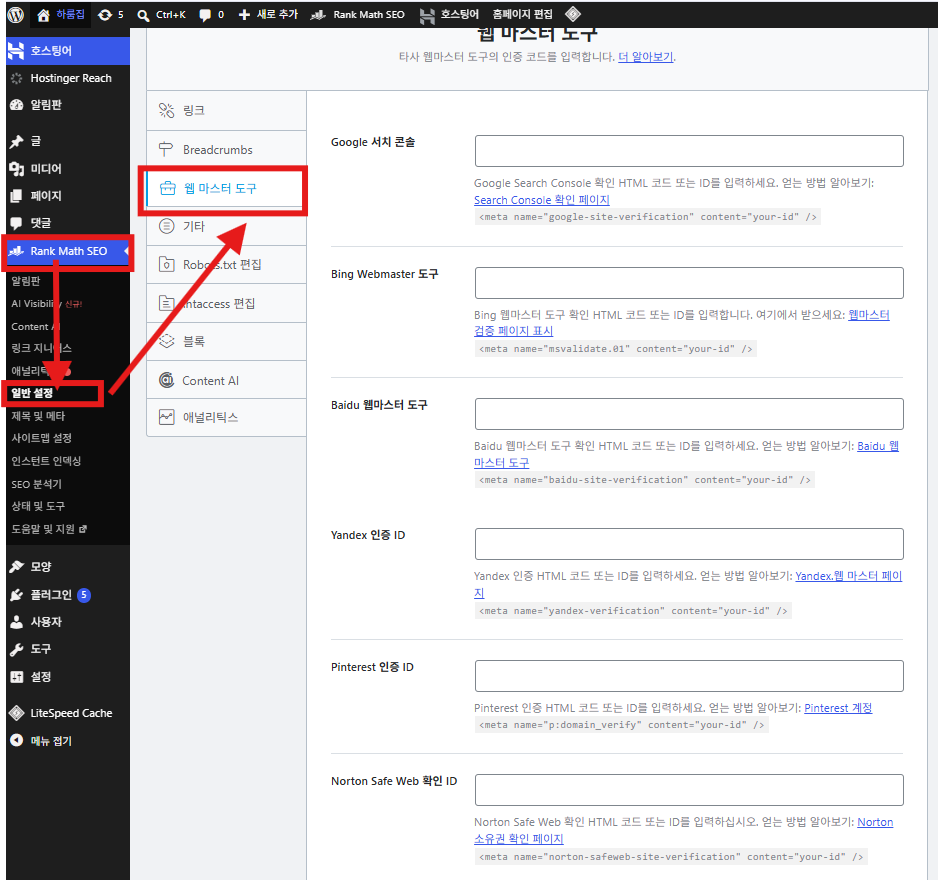Open site home from the admin bar
The width and height of the screenshot is (938, 880).
(x=60, y=14)
